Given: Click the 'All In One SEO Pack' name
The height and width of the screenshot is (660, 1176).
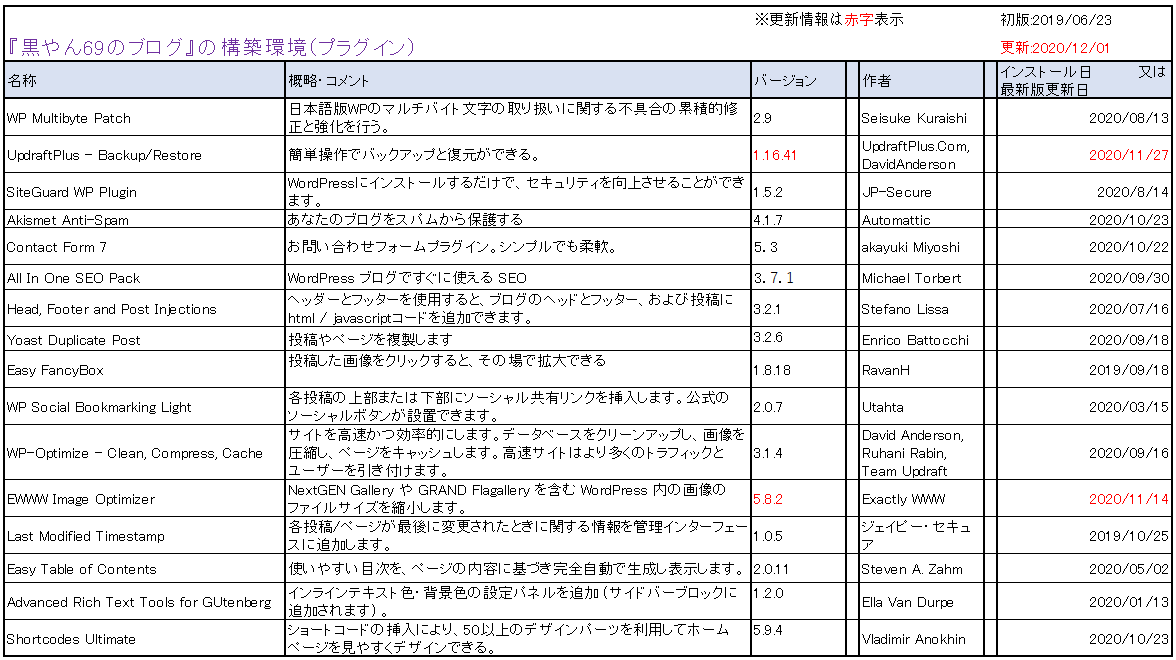Looking at the screenshot, I should point(74,278).
